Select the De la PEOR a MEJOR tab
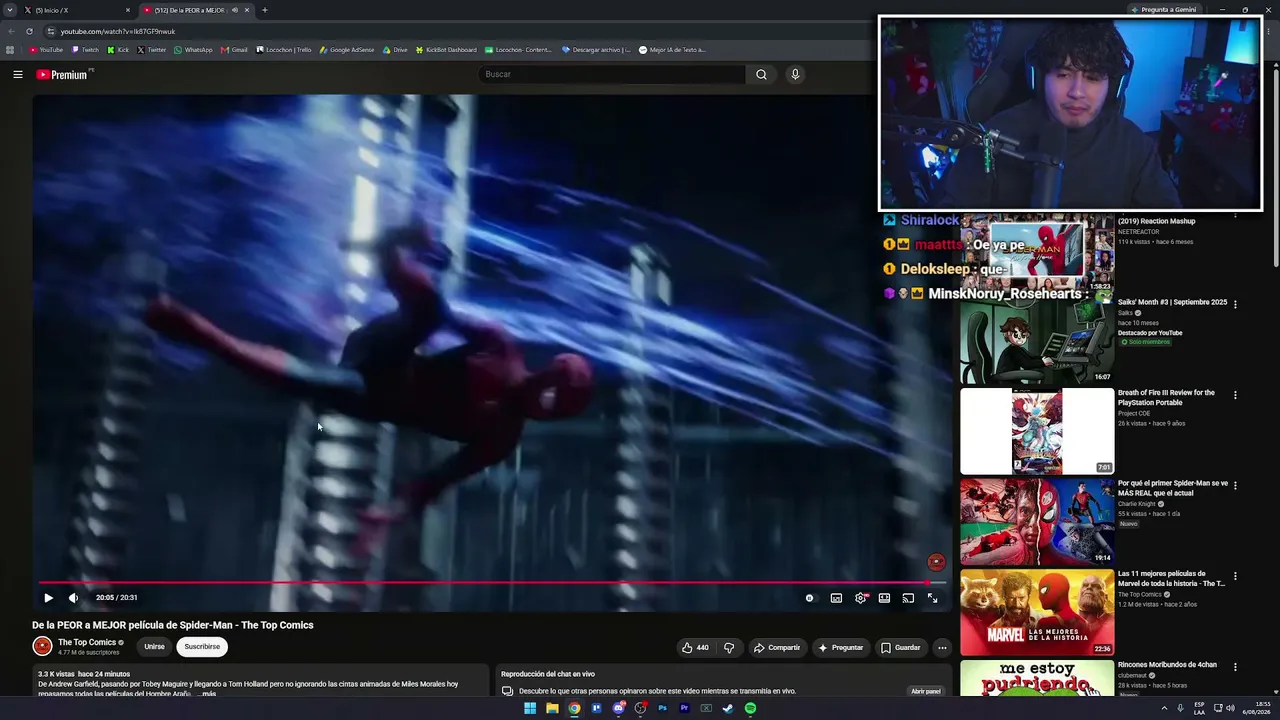This screenshot has height=720, width=1280. coord(196,10)
